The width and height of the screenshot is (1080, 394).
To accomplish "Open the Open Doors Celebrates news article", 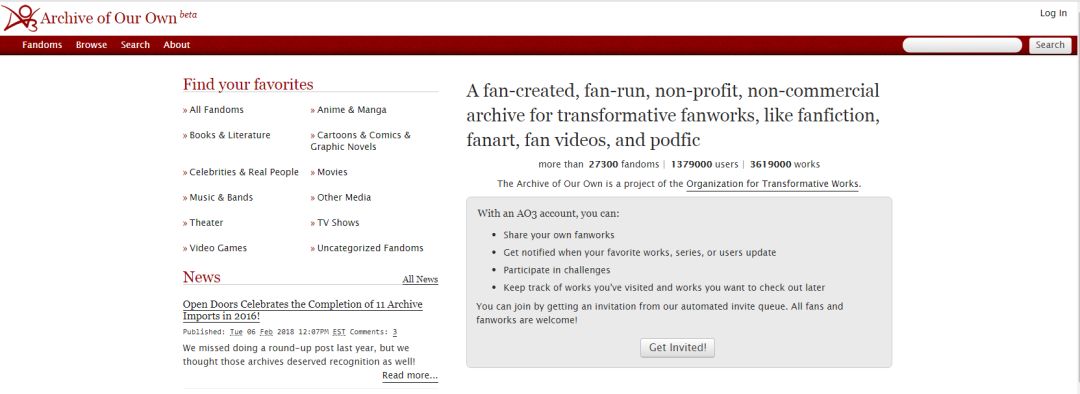I will [302, 310].
